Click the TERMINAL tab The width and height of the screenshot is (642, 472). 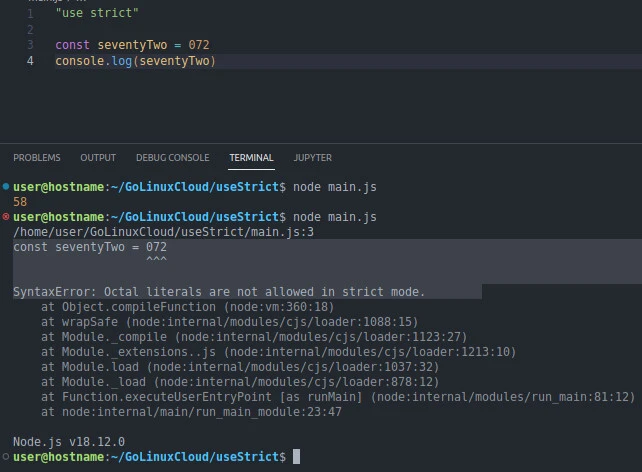coord(251,158)
